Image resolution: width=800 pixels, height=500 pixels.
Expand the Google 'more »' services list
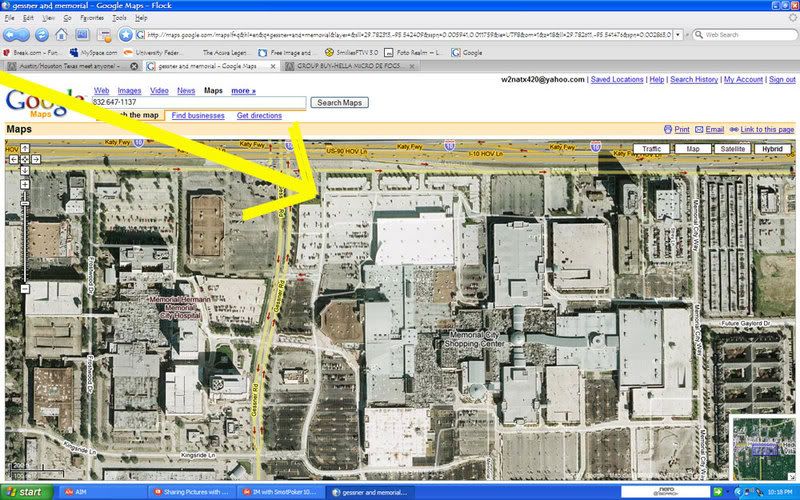[x=243, y=90]
